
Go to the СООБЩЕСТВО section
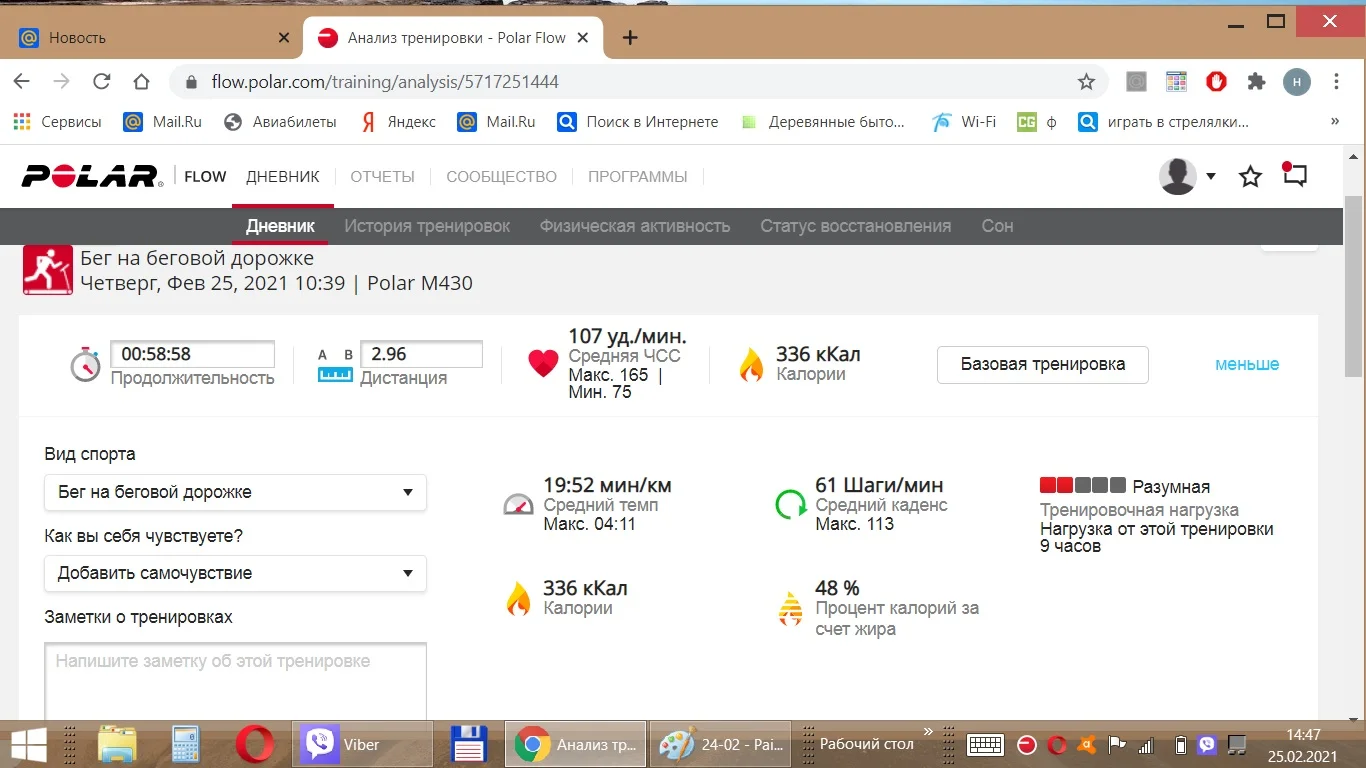501,177
